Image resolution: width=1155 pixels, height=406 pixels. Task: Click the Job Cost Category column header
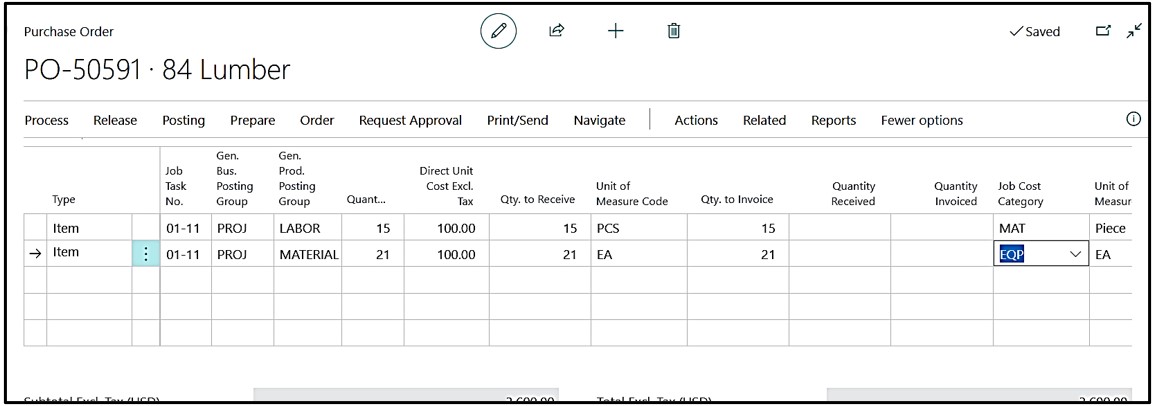pyautogui.click(x=1019, y=193)
